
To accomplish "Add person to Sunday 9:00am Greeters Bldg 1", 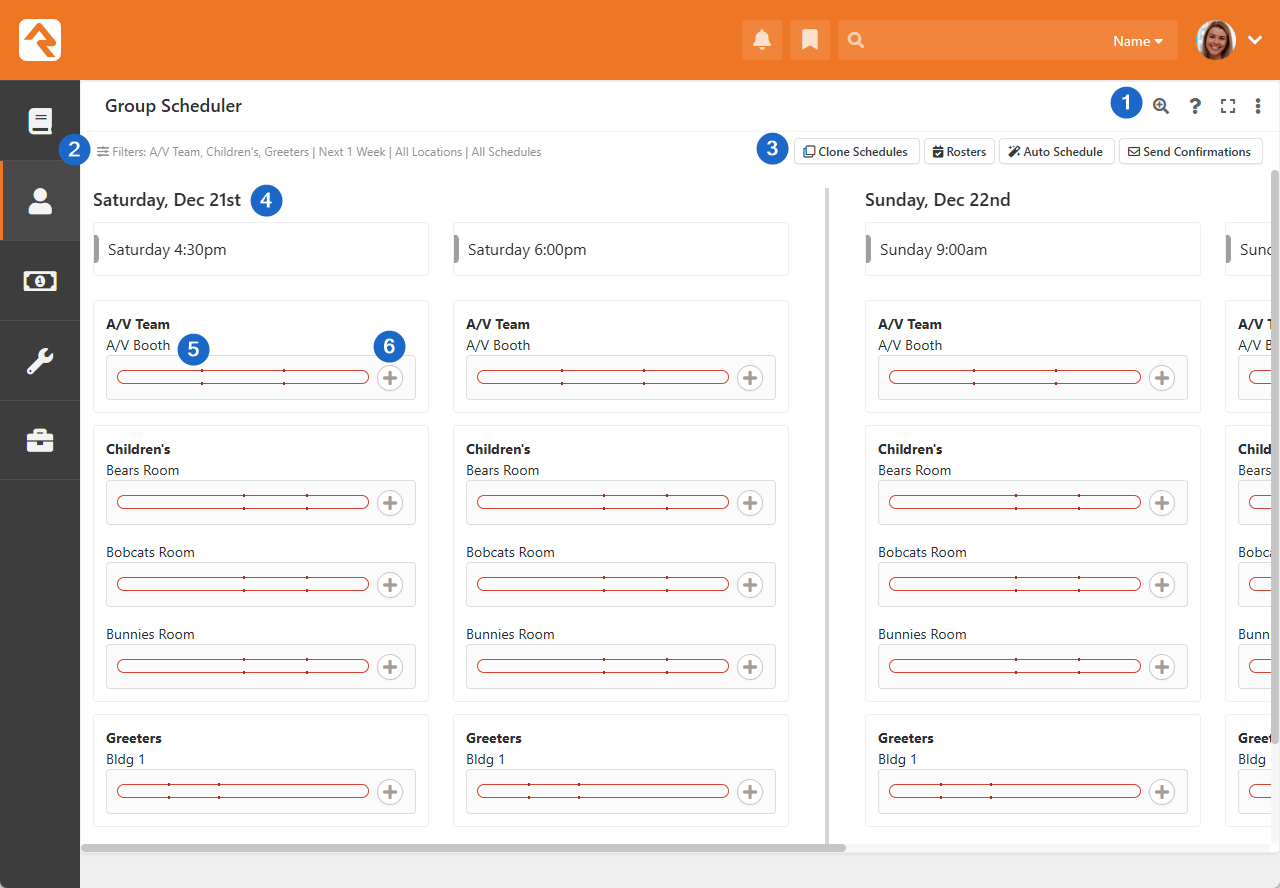I will click(x=1162, y=791).
